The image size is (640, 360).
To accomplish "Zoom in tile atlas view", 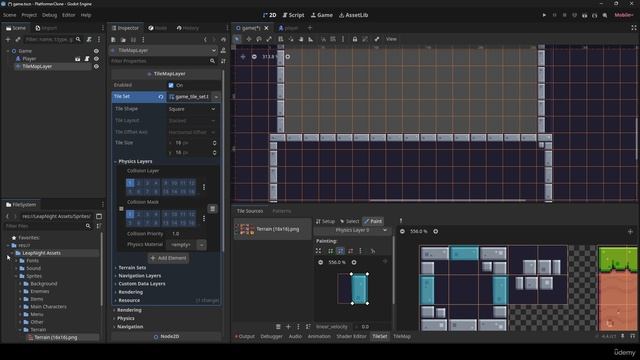I will 436,231.
